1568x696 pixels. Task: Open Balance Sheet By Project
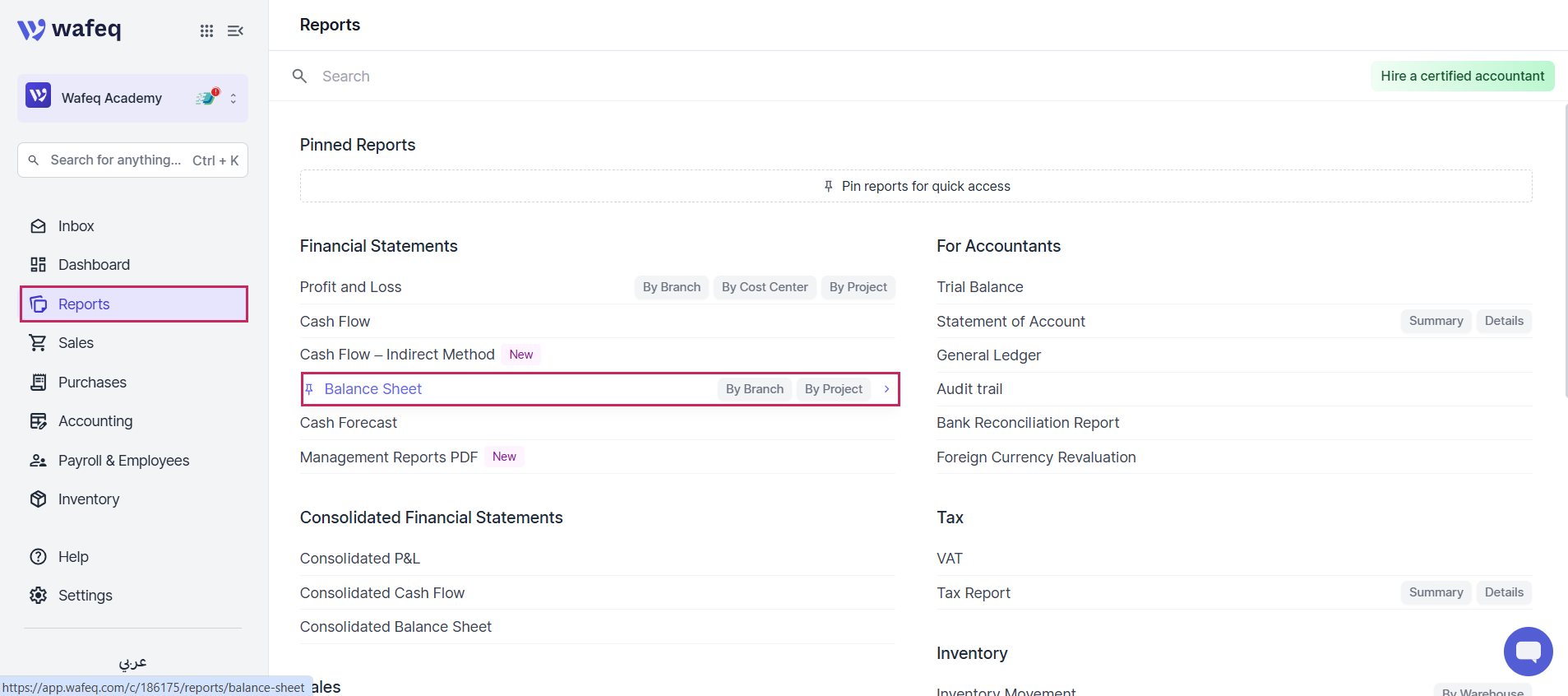(833, 389)
